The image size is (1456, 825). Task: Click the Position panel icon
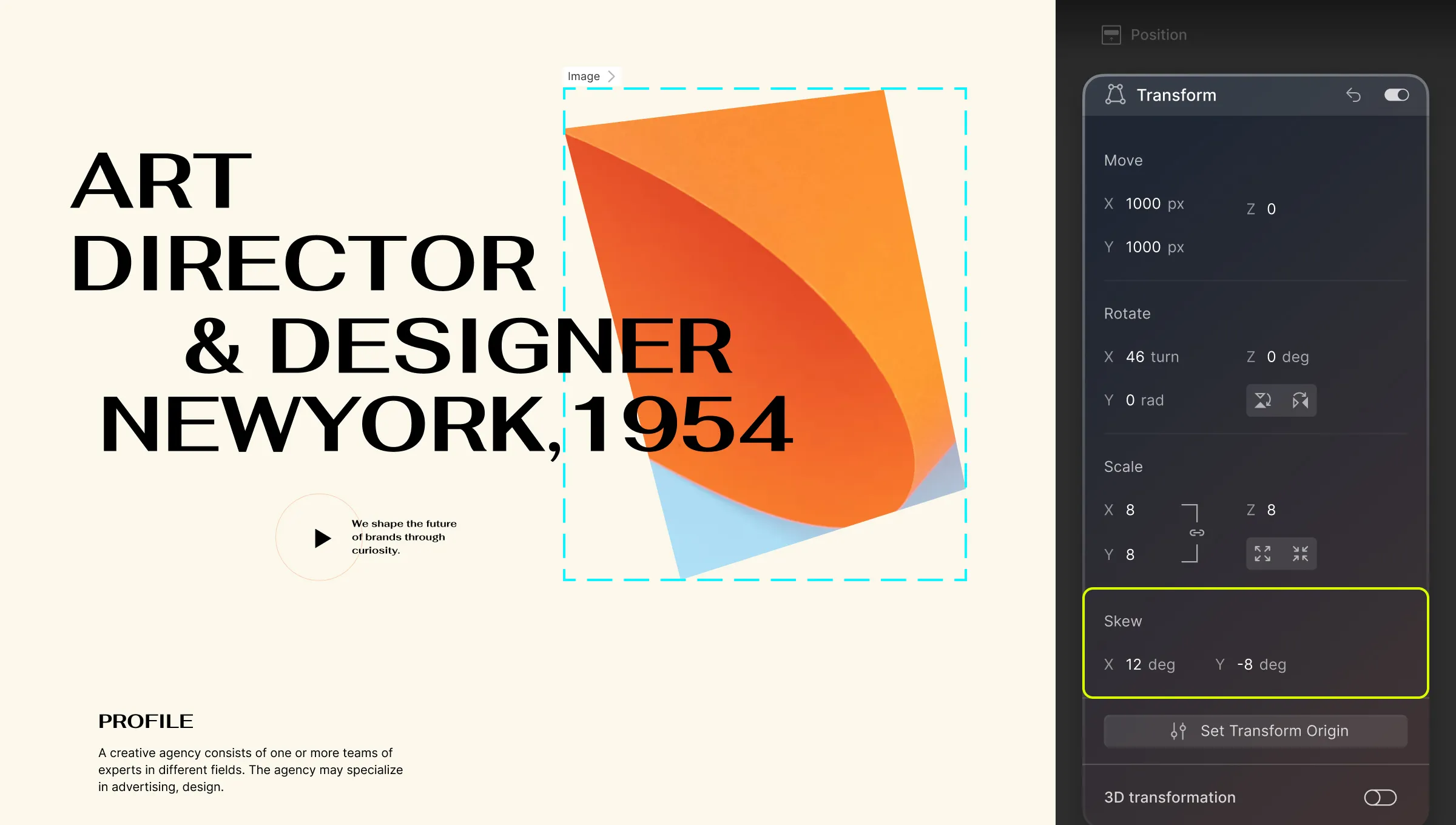pos(1111,35)
